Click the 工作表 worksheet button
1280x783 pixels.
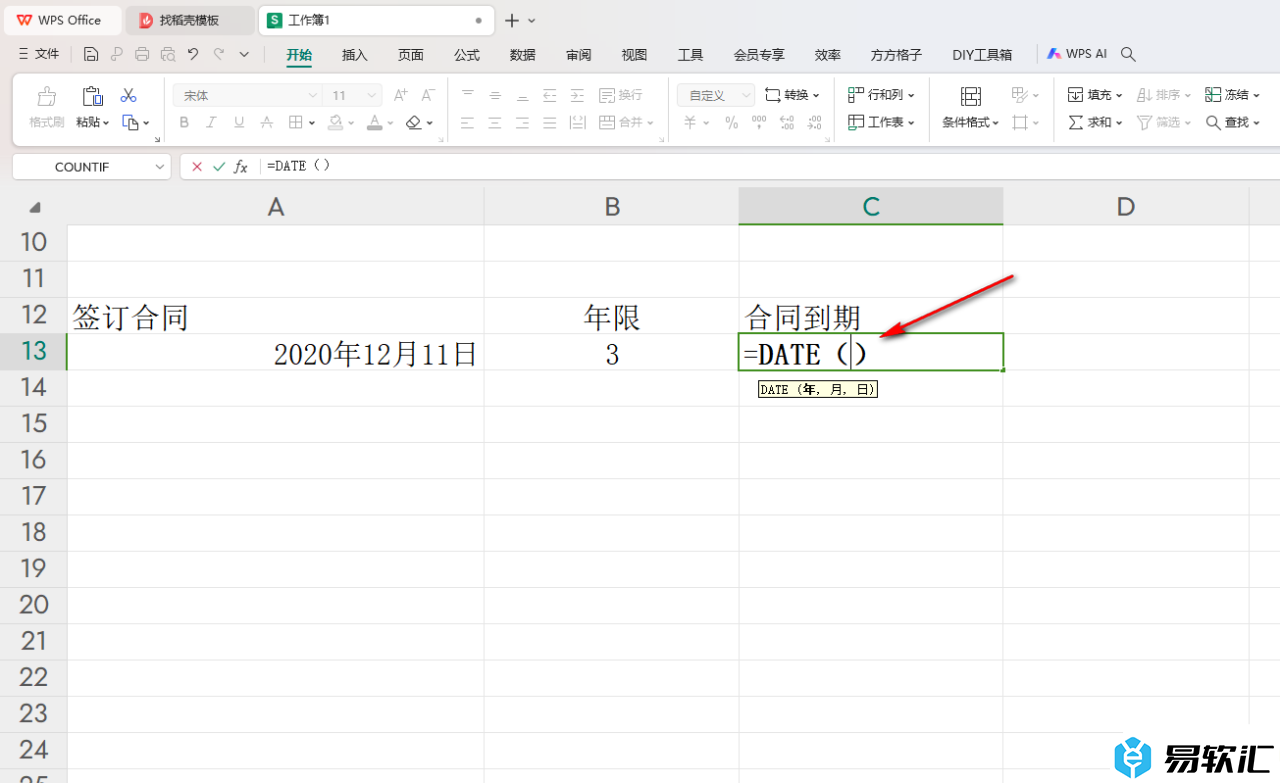point(881,122)
